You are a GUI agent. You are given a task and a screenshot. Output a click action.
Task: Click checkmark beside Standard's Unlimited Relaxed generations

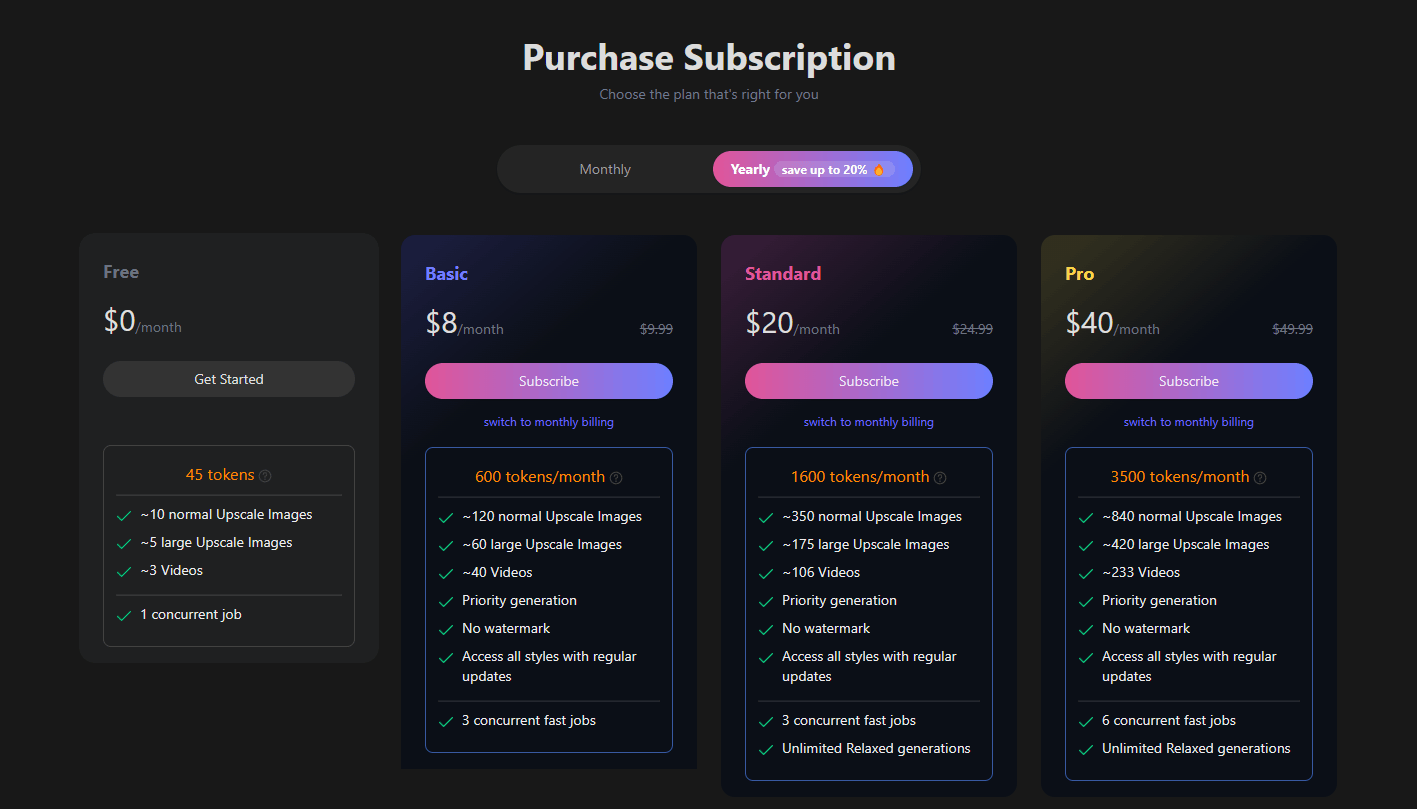click(766, 749)
